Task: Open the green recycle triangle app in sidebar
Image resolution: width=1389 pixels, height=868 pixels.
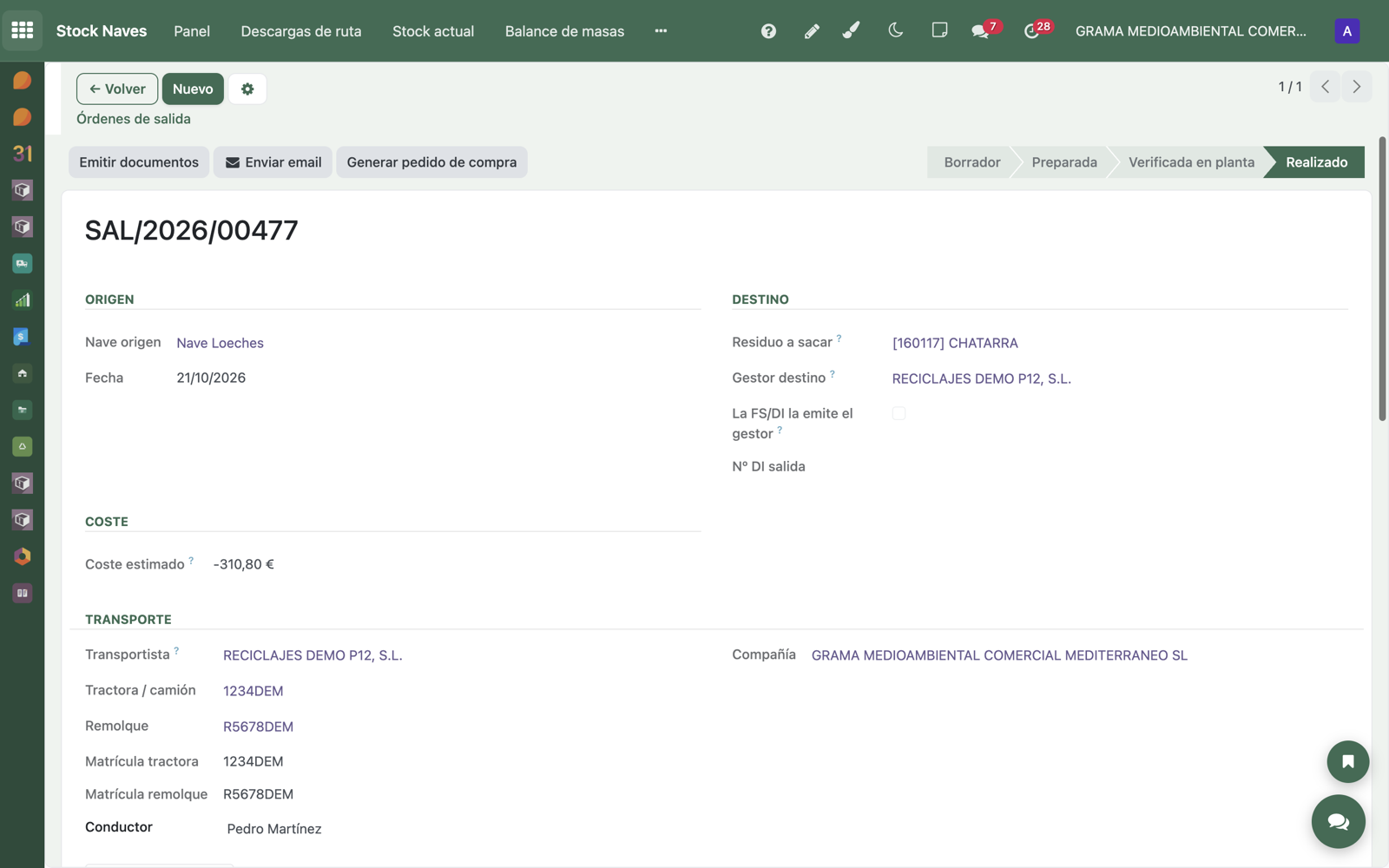Action: tap(23, 446)
